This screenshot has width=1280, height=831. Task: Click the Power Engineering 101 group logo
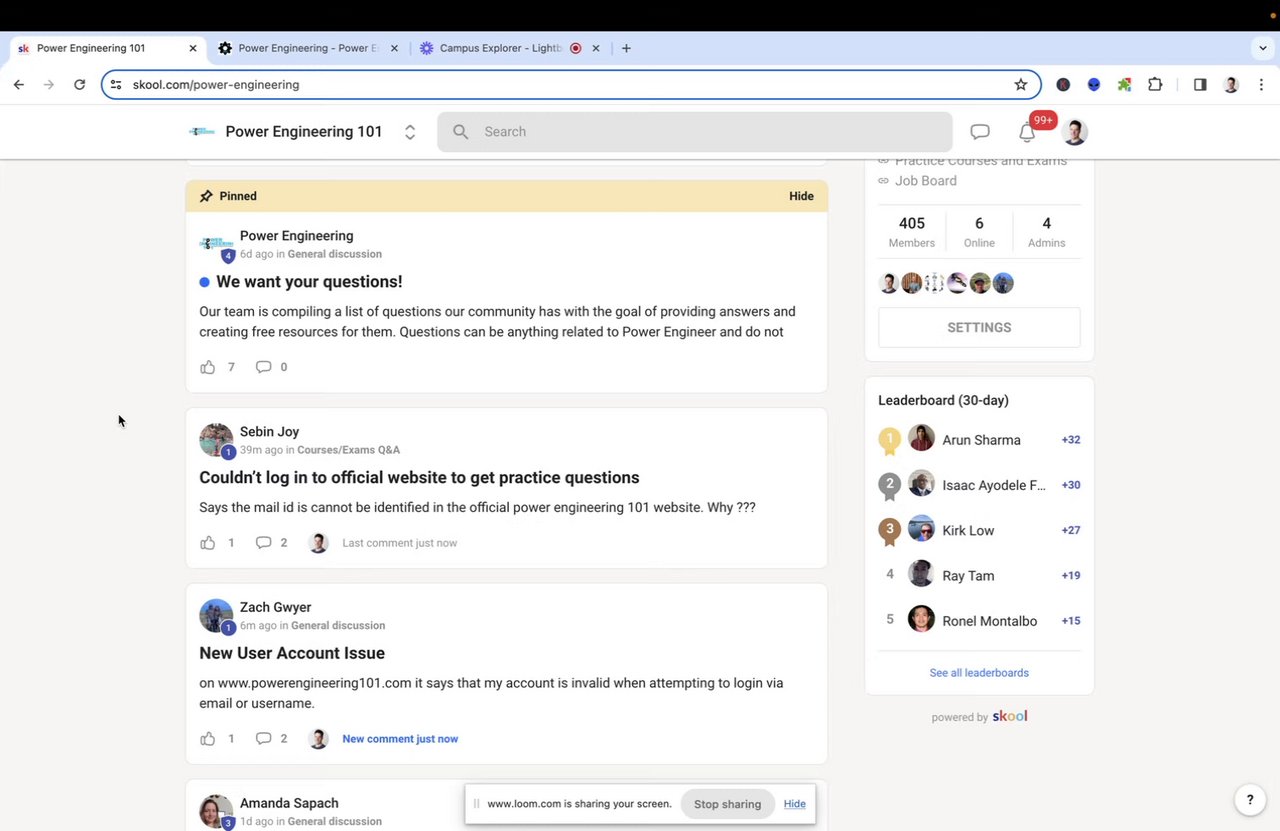click(x=202, y=132)
